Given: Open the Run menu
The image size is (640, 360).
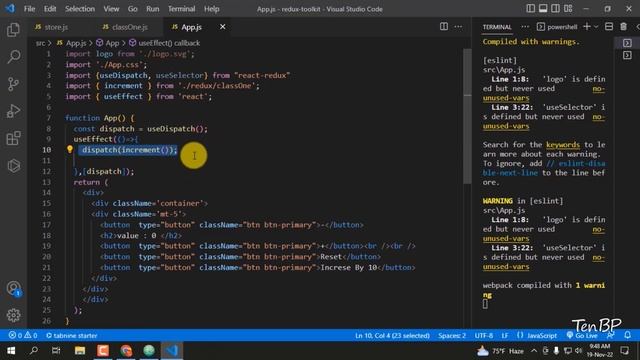Looking at the screenshot, I should pos(153,9).
